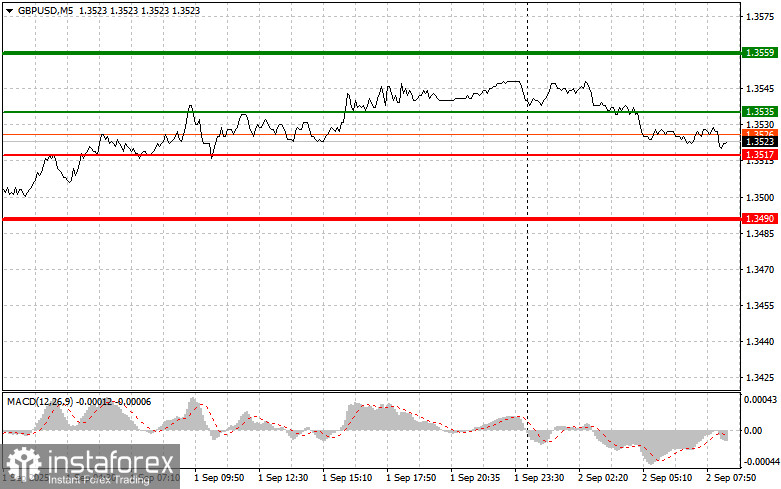Select the green 1.3559 price label
The height and width of the screenshot is (489, 781).
tap(760, 53)
